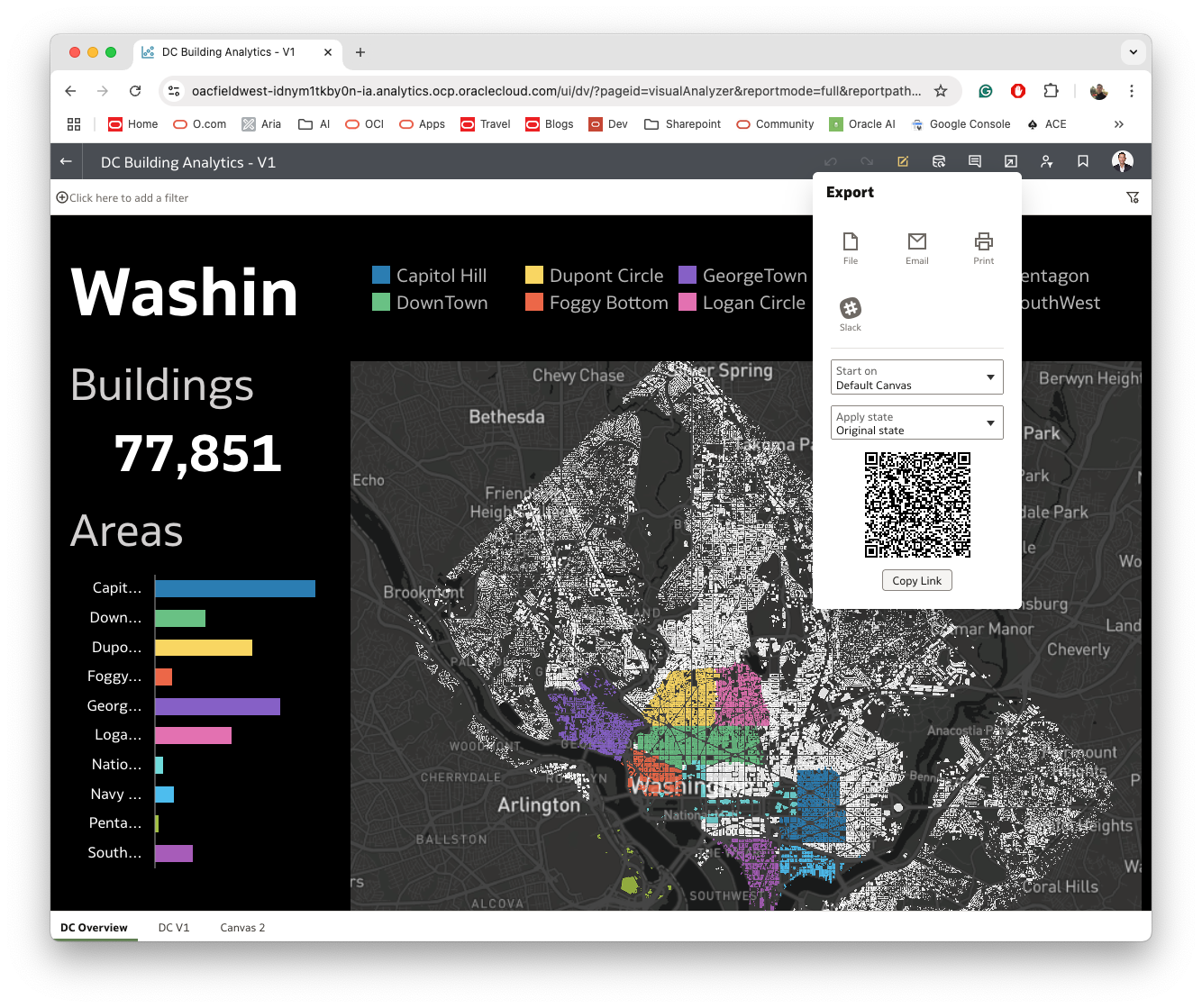Select the Logan bar in Areas chart
The width and height of the screenshot is (1202, 1008).
point(193,735)
